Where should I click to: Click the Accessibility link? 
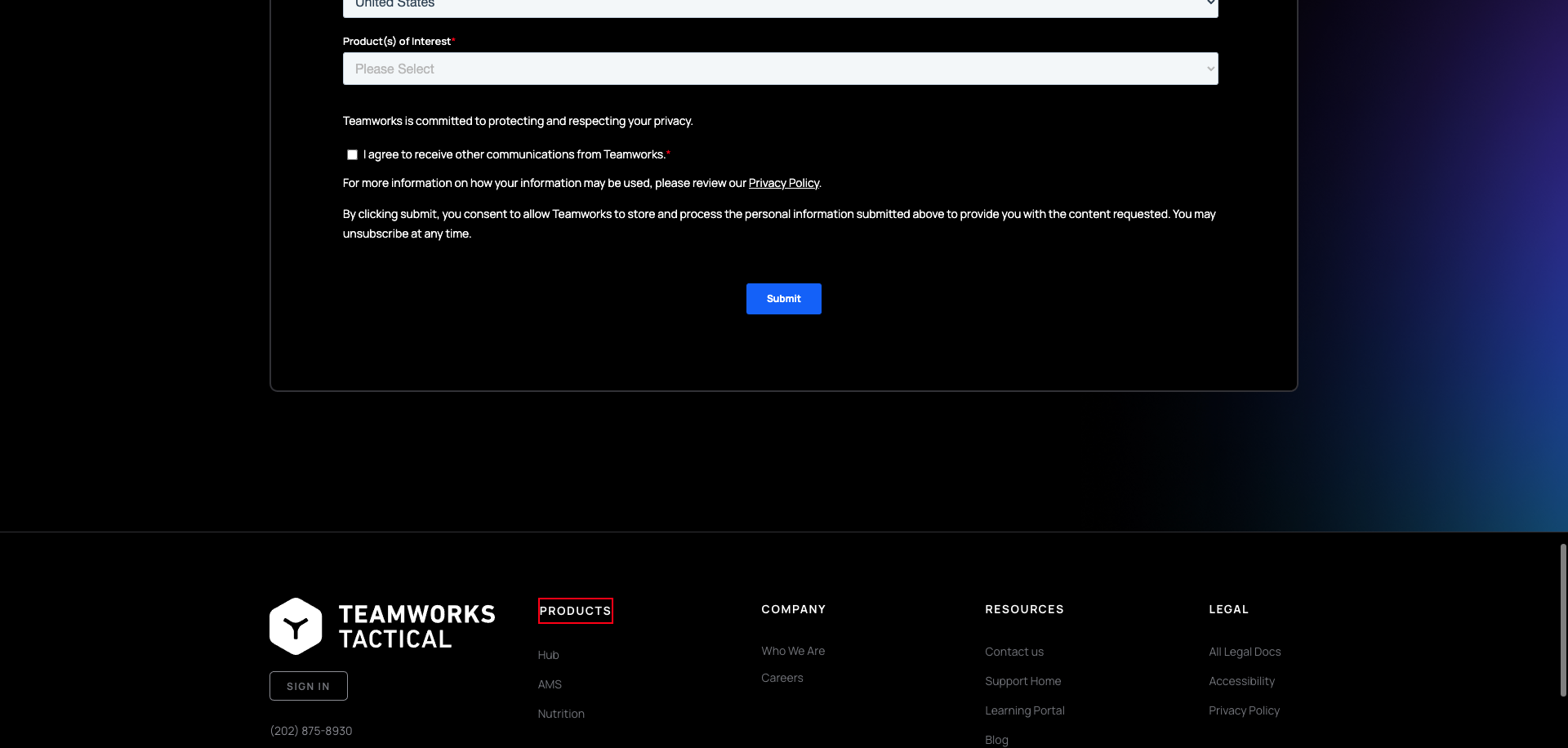1242,680
